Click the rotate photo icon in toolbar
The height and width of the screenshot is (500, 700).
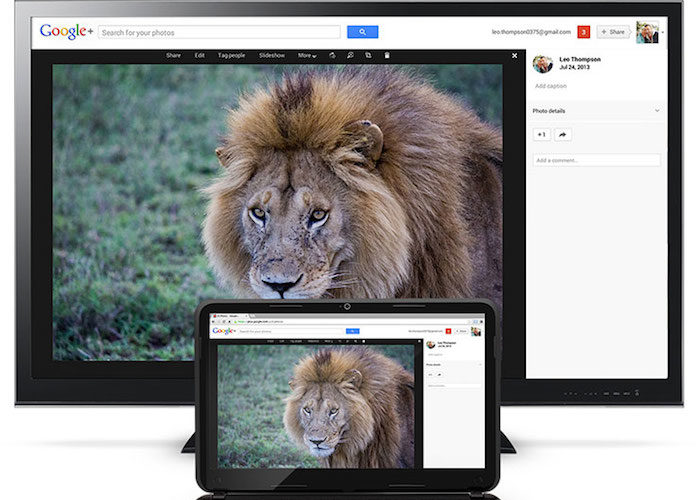pos(333,56)
